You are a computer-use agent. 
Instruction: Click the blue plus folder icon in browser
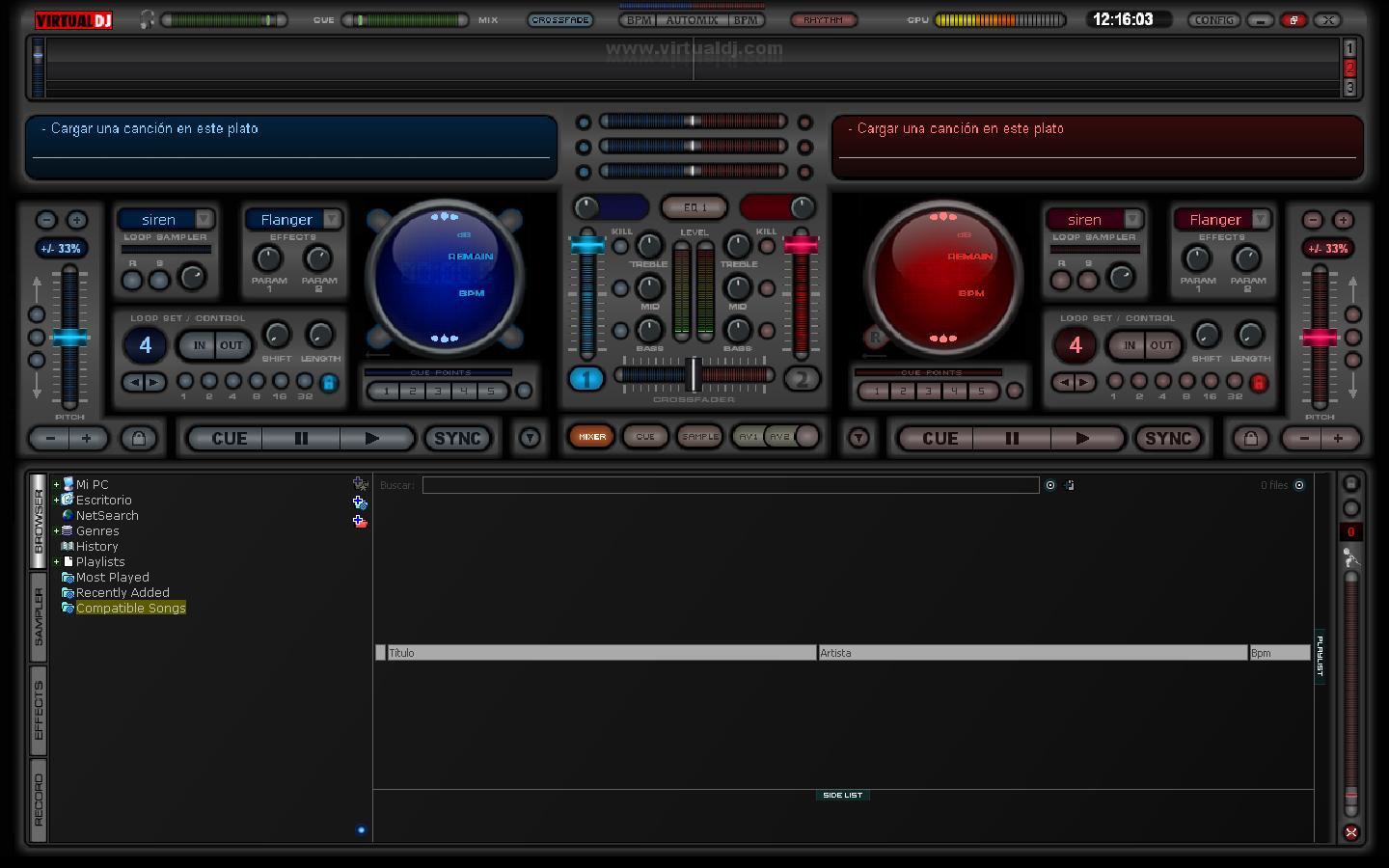point(361,502)
